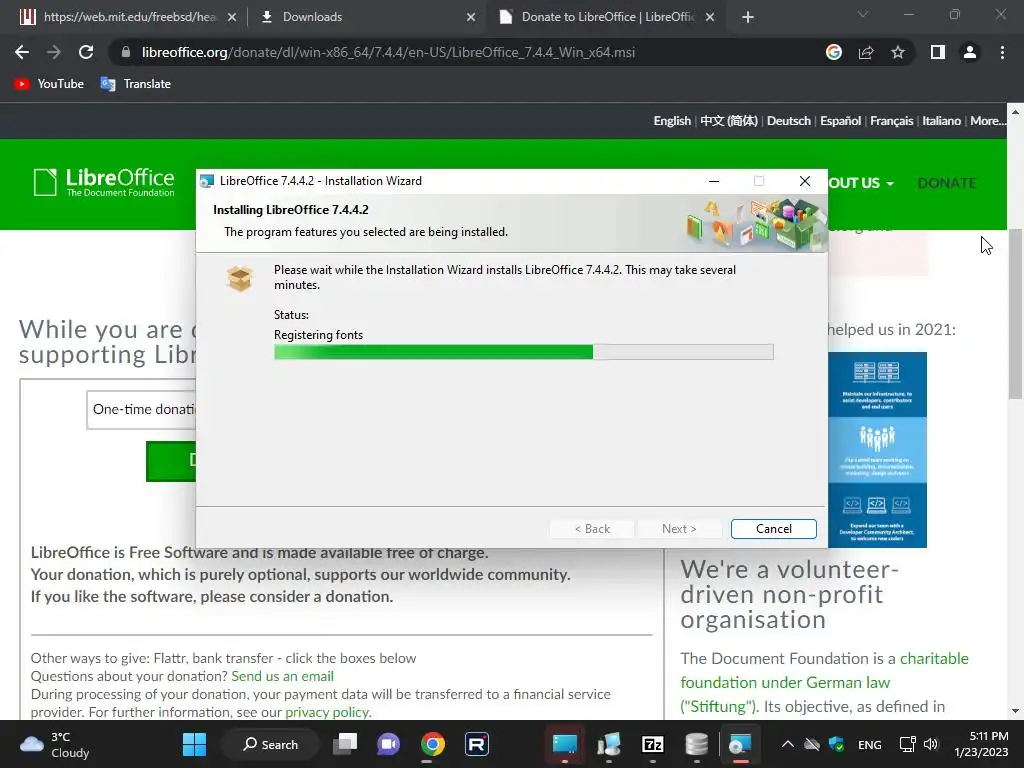Cancel the LibreOffice installation
The width and height of the screenshot is (1024, 768).
[773, 529]
